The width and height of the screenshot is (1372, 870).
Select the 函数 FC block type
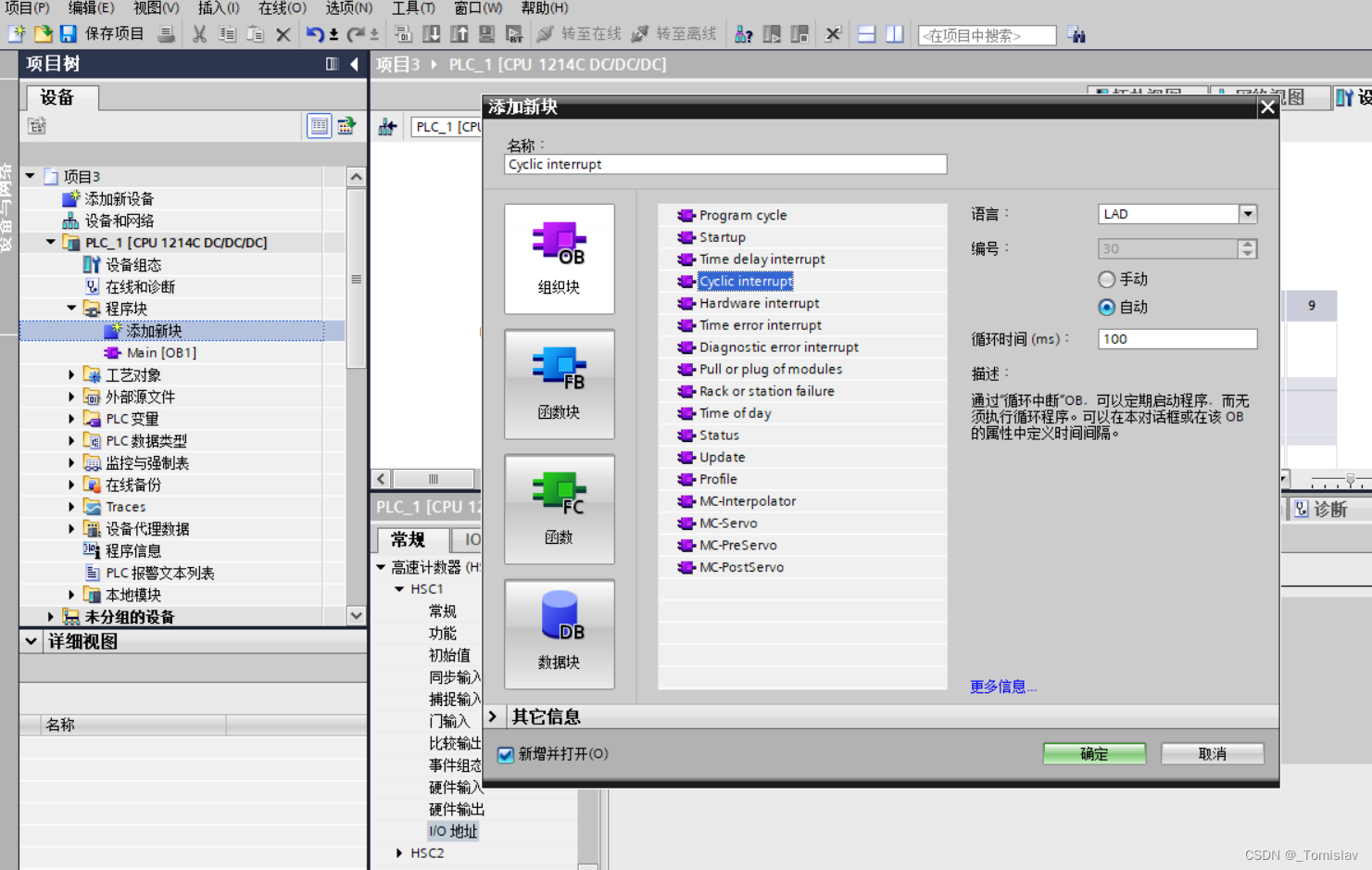tap(560, 509)
